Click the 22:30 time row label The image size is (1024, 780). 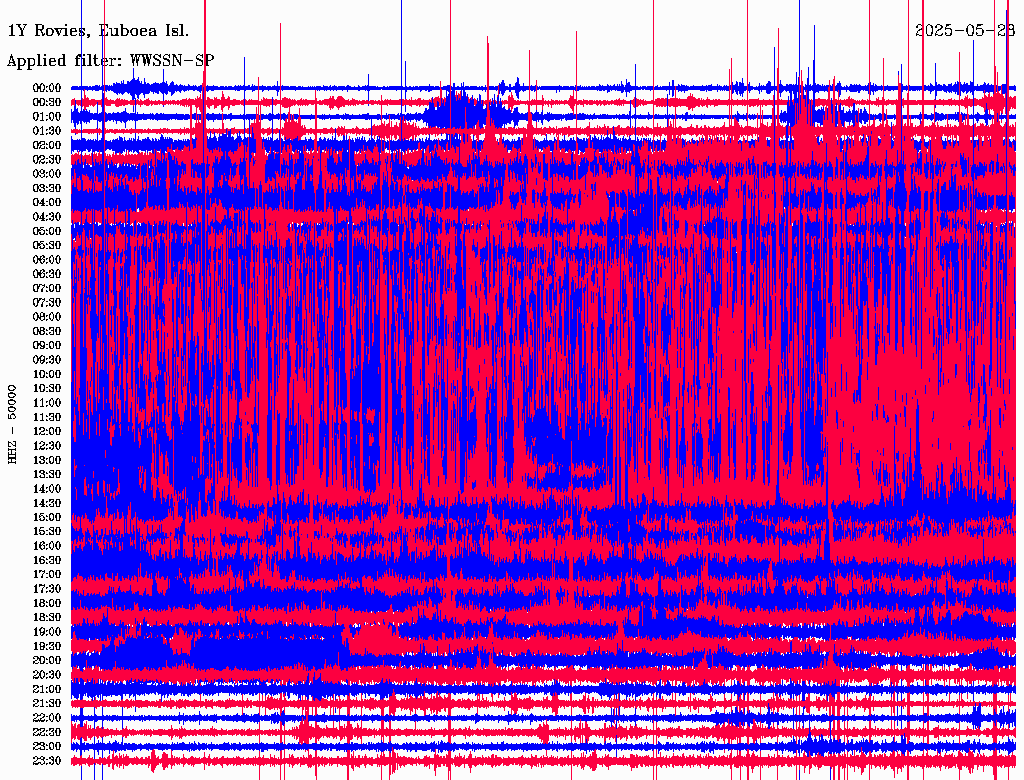coord(48,732)
